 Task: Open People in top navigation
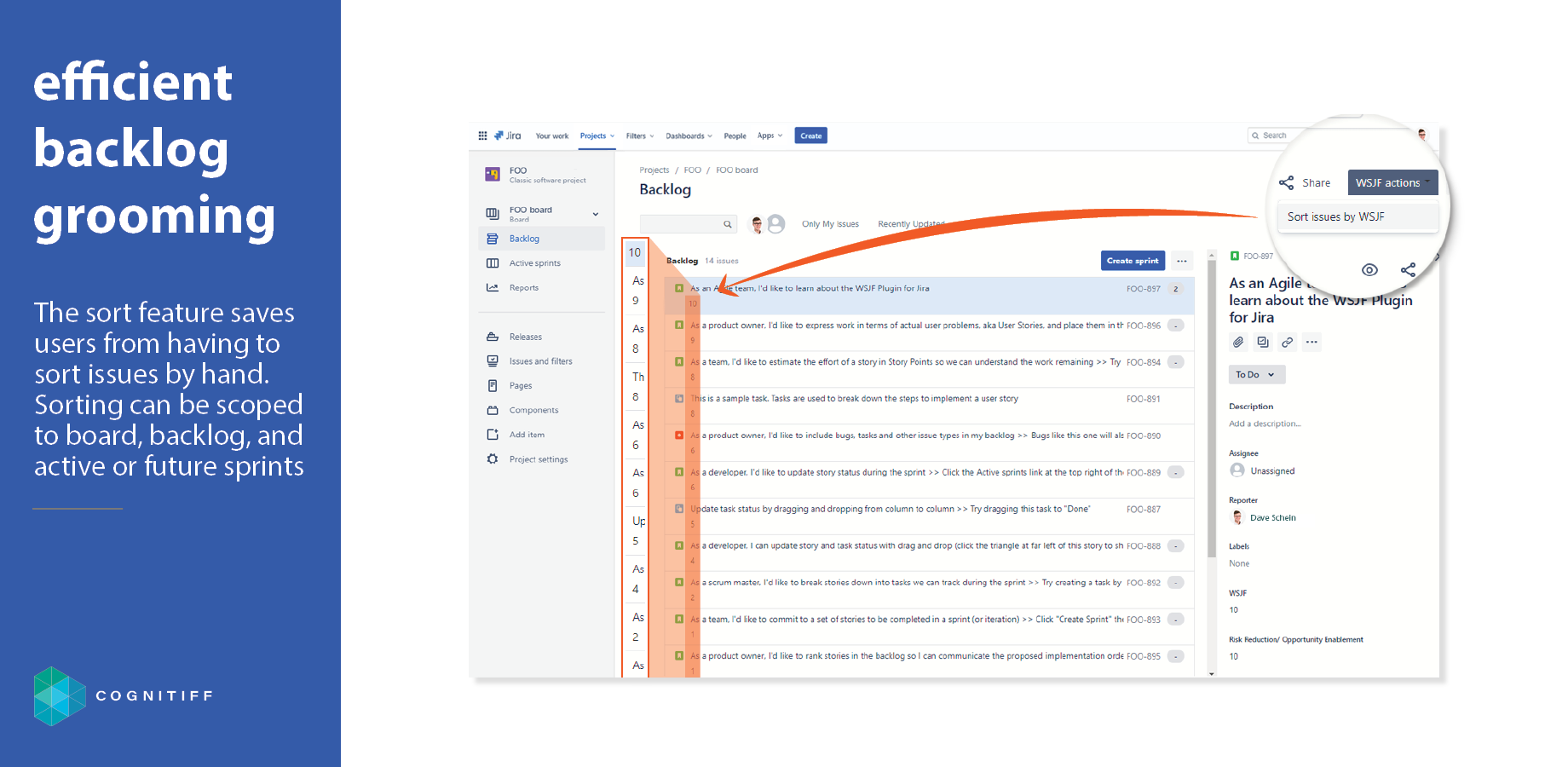tap(735, 136)
